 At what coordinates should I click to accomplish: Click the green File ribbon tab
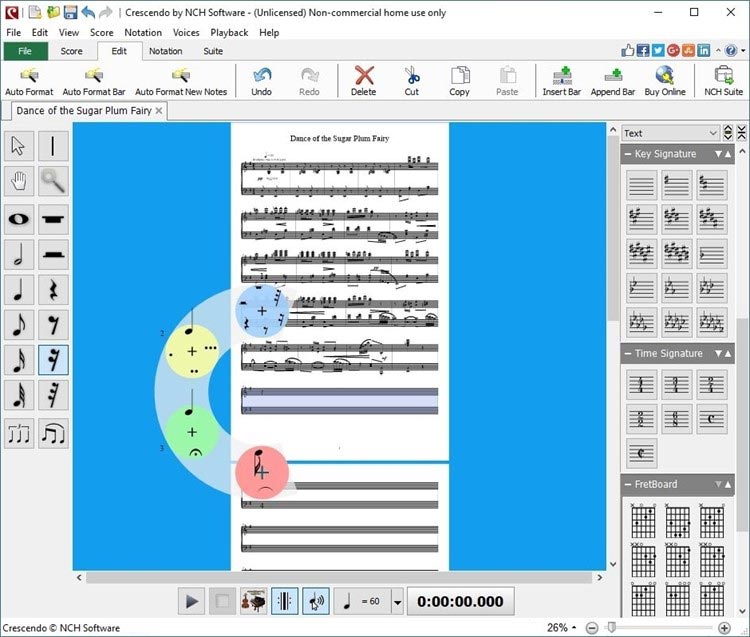coord(25,51)
